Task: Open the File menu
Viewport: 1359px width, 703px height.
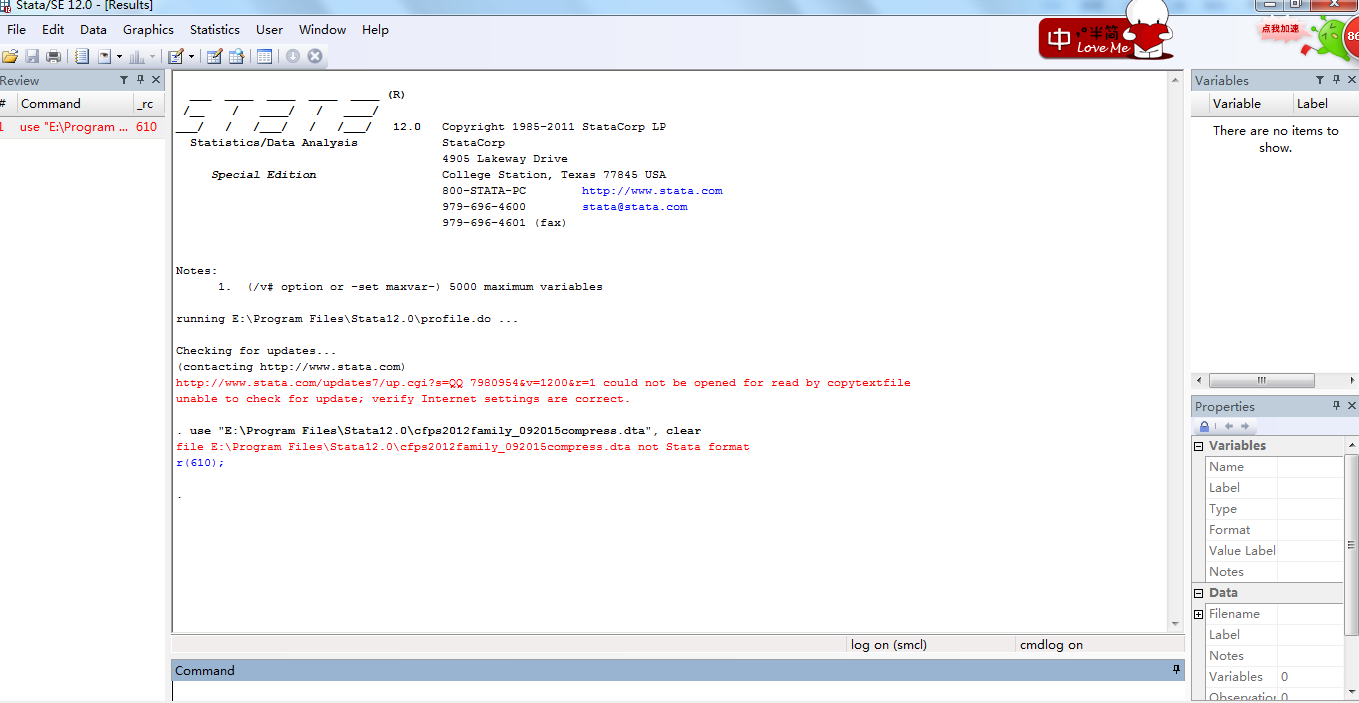Action: (x=16, y=30)
